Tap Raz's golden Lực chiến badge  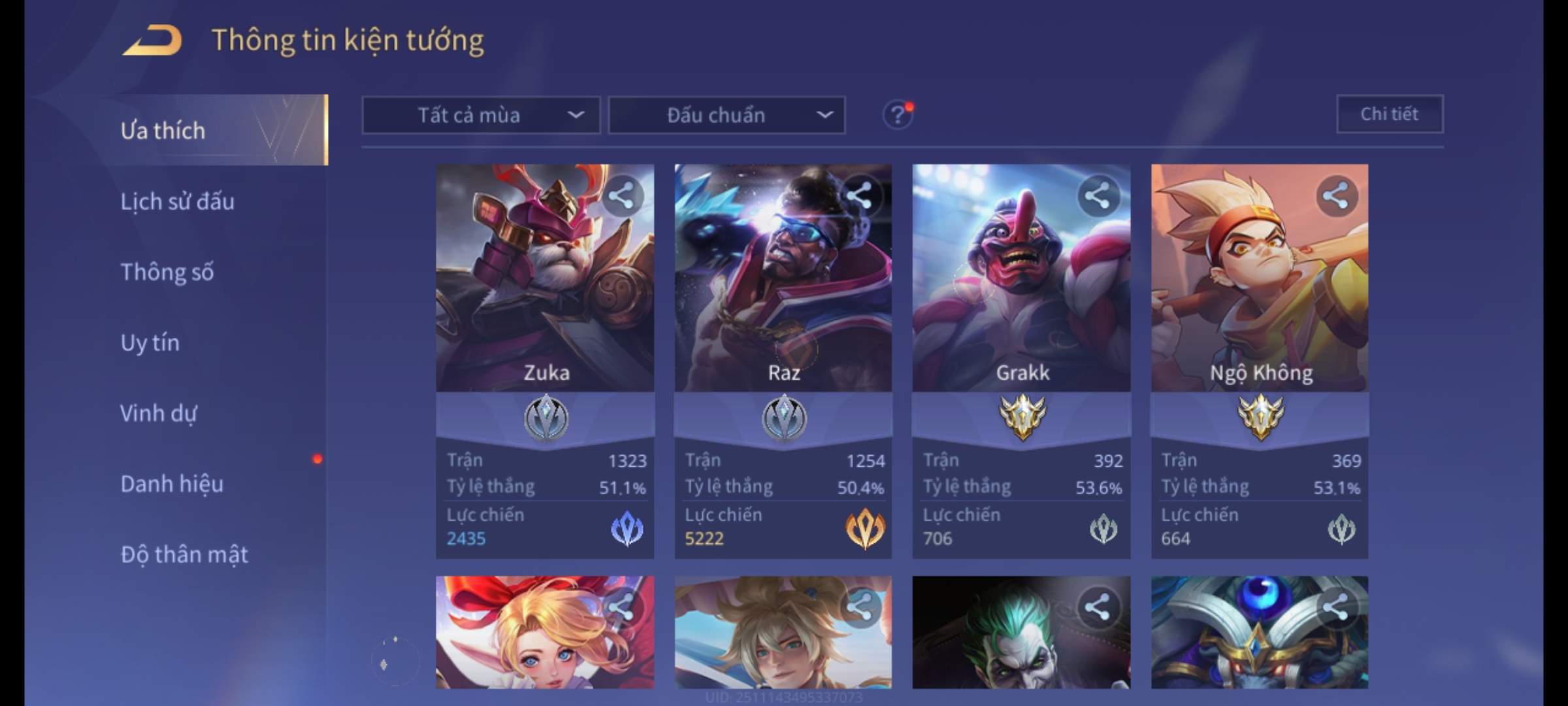(x=865, y=528)
